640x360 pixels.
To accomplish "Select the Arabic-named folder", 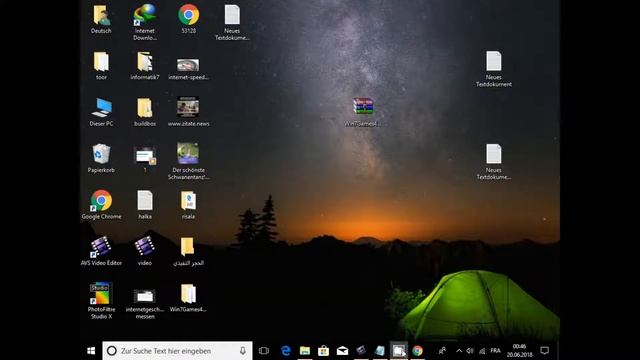I will click(187, 247).
